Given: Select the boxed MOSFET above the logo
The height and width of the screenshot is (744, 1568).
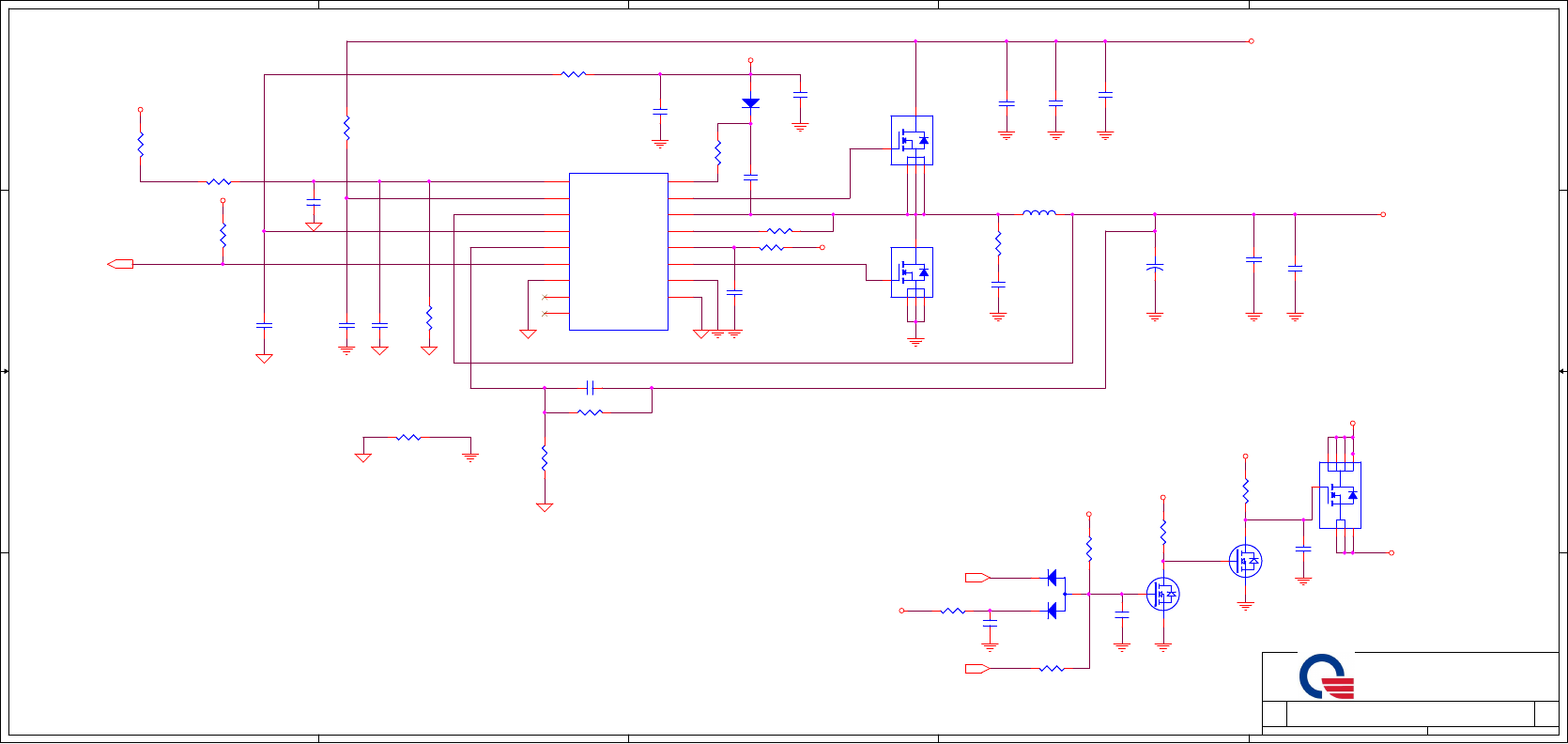Looking at the screenshot, I should (x=1340, y=495).
